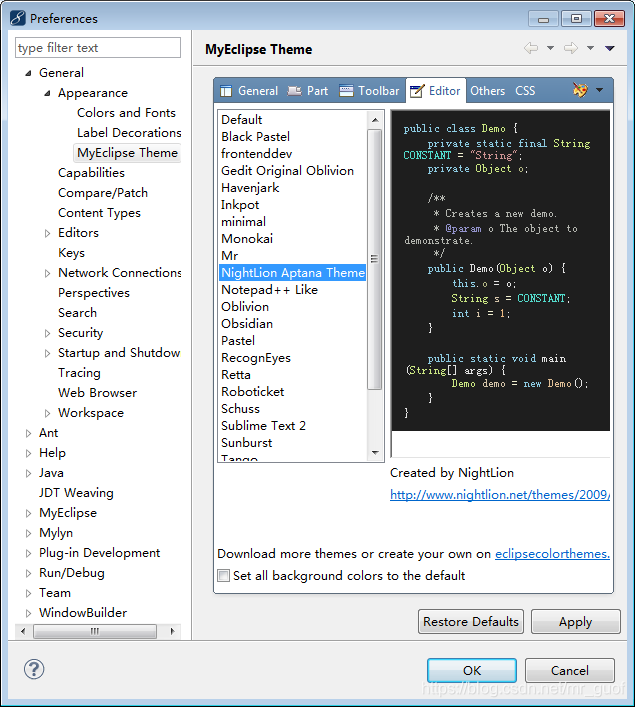635x707 pixels.
Task: Click Restore Defaults button
Action: point(471,622)
